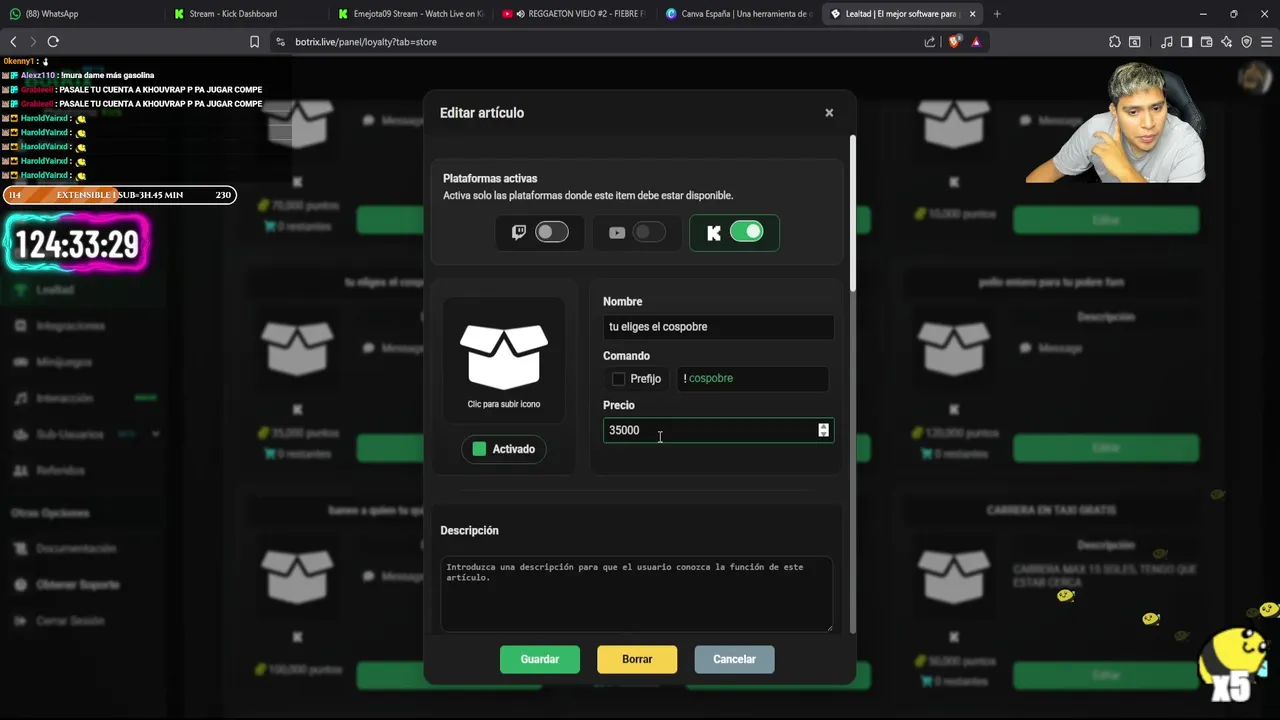The image size is (1280, 720).
Task: Switch to Stream - Kick Dashboard tab
Action: pos(245,14)
